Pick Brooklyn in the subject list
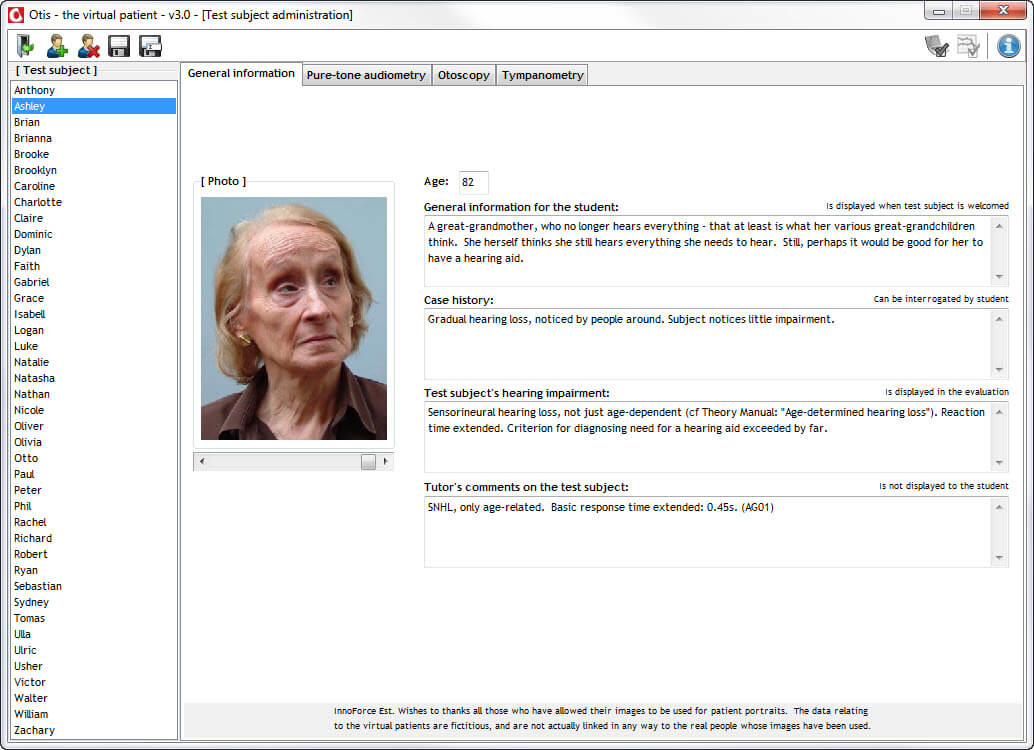Screen dimensions: 1034x750 (x=94, y=170)
